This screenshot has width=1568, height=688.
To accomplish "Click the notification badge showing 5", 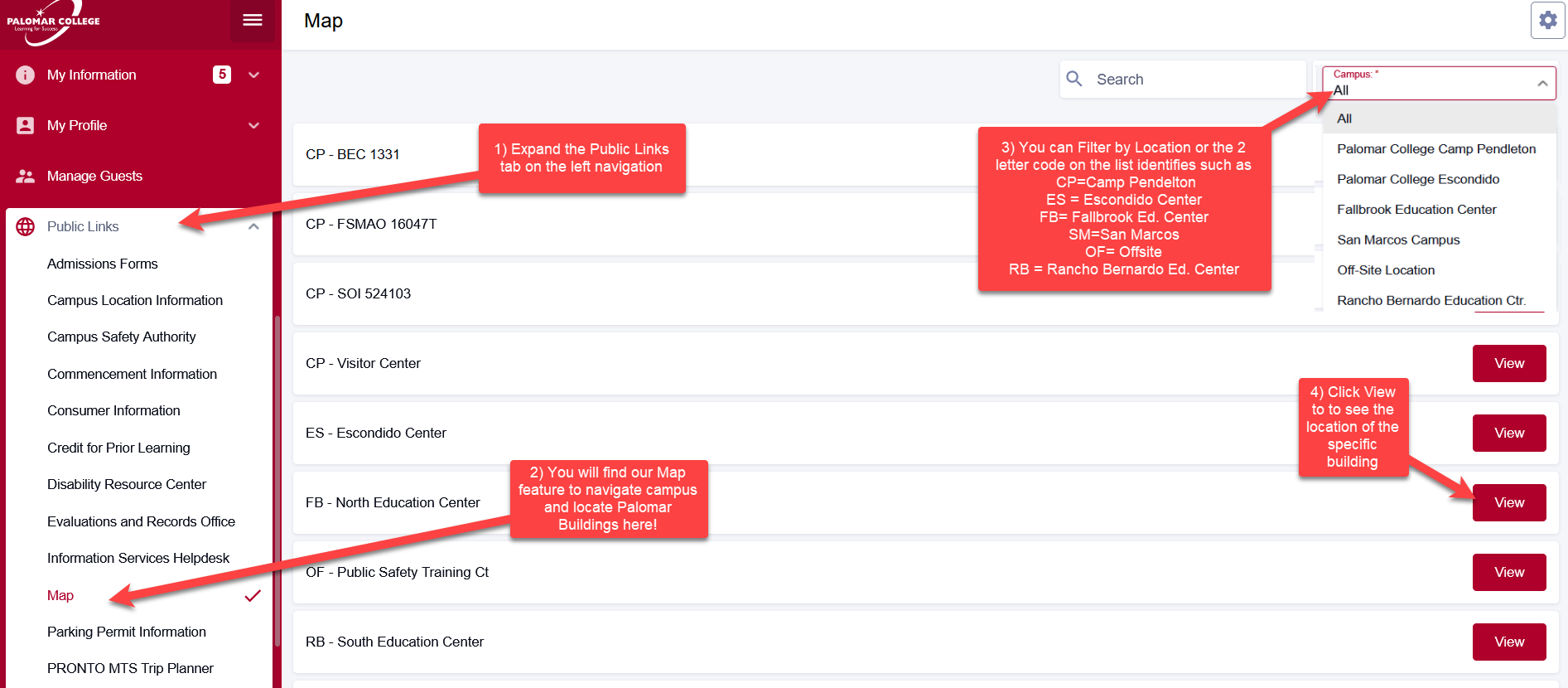I will (x=222, y=75).
